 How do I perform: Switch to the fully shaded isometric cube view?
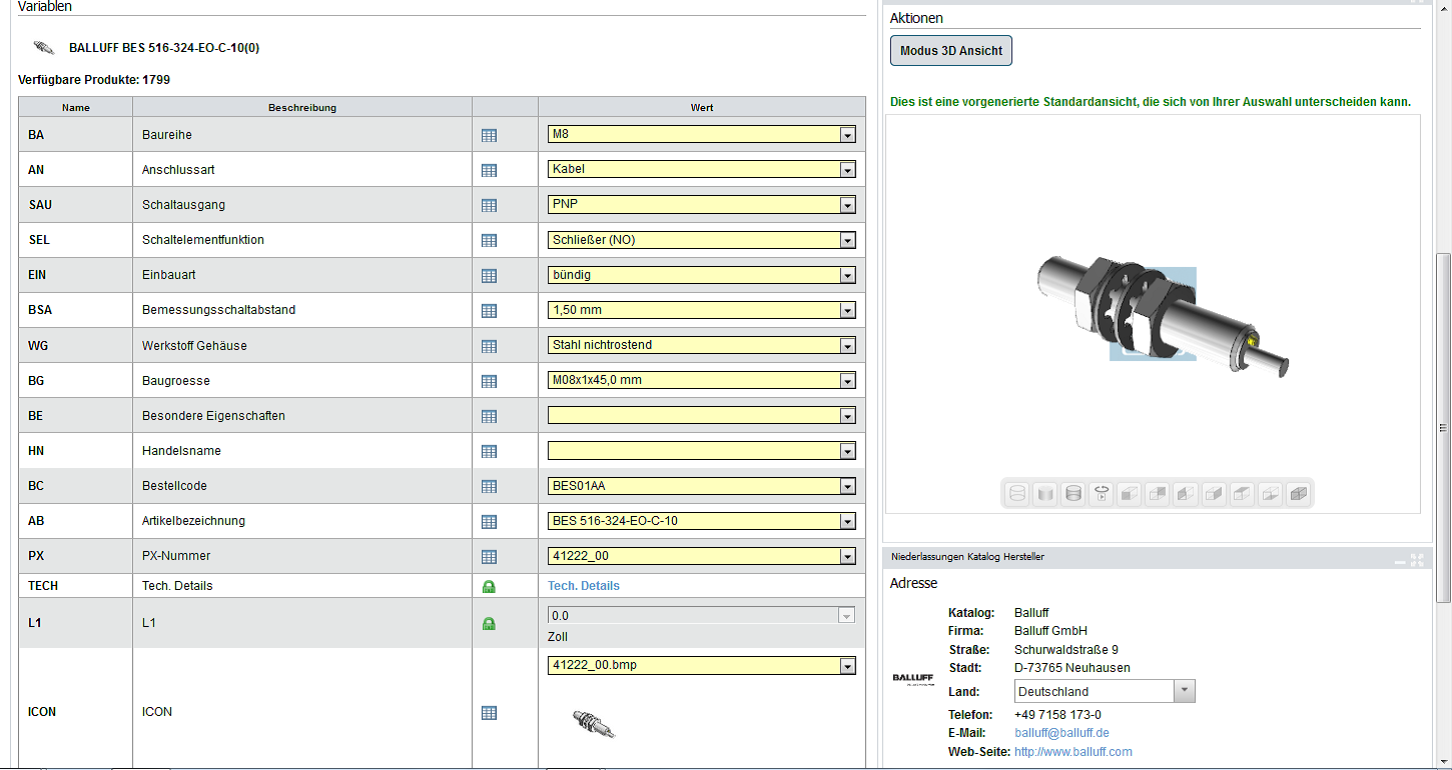pyautogui.click(x=1298, y=493)
